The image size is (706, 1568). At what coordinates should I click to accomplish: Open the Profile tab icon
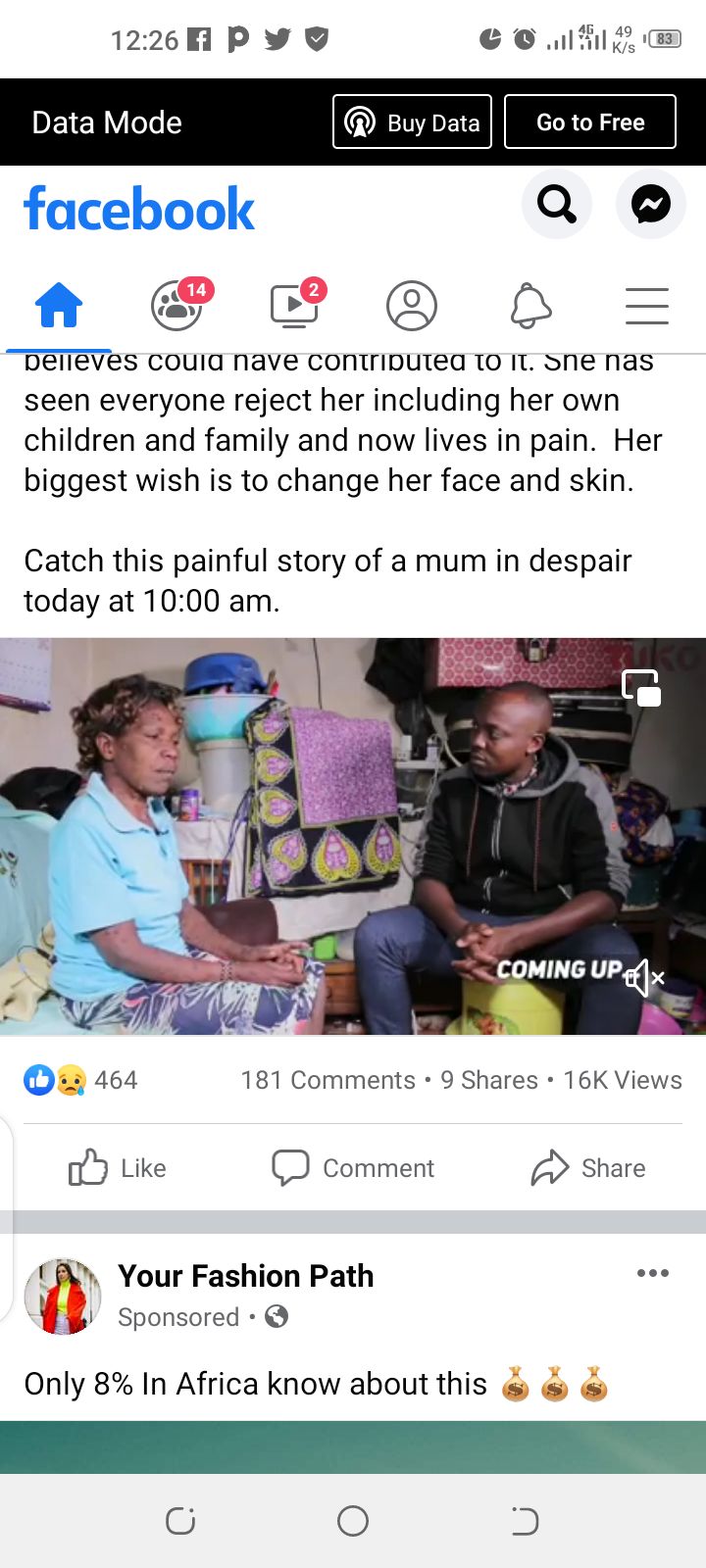412,305
